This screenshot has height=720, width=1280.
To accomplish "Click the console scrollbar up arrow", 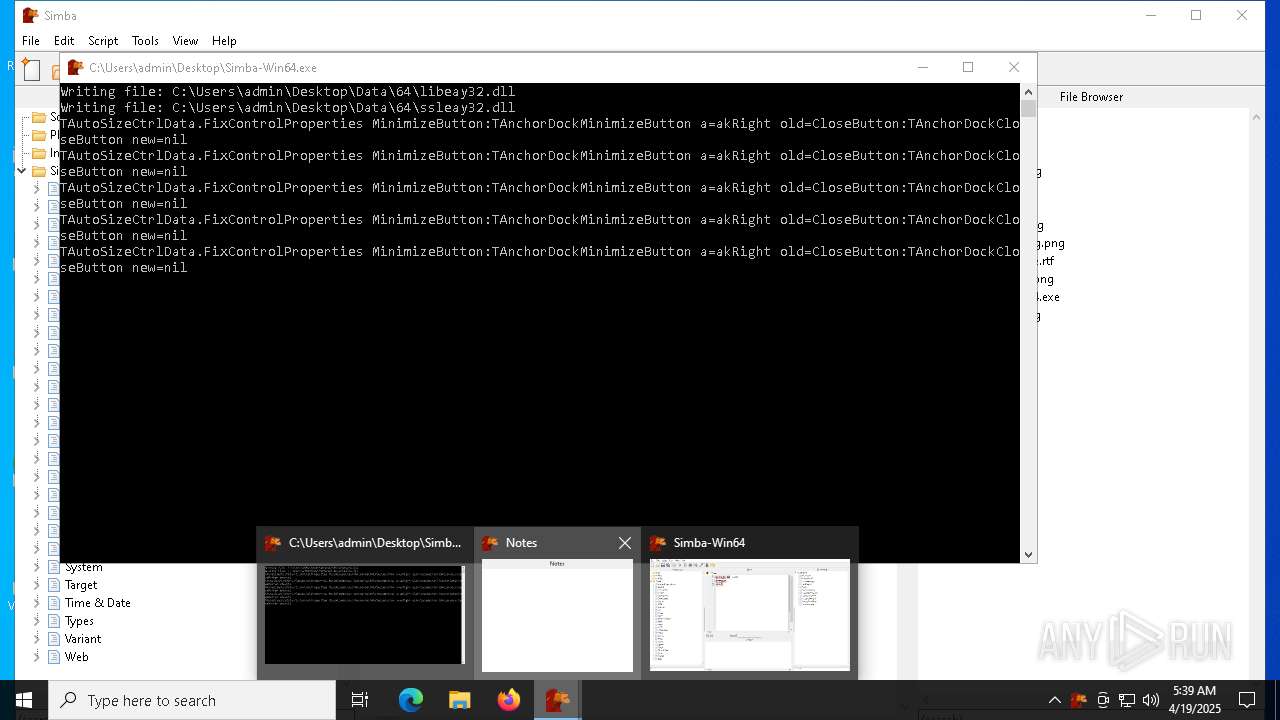I will [x=1028, y=91].
